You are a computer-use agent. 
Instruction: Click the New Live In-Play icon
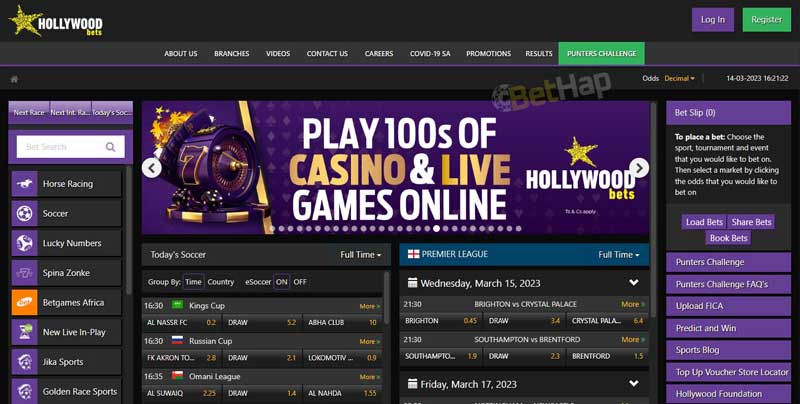[24, 332]
